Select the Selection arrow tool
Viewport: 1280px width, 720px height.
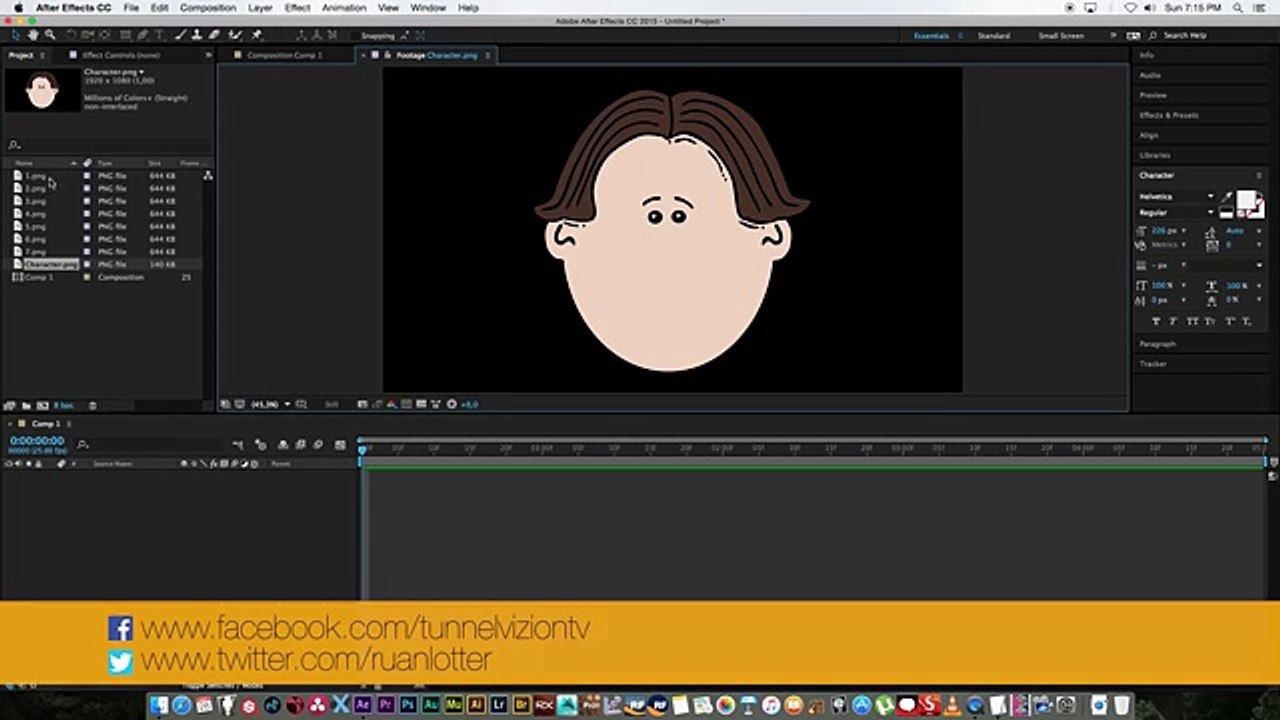[x=16, y=35]
